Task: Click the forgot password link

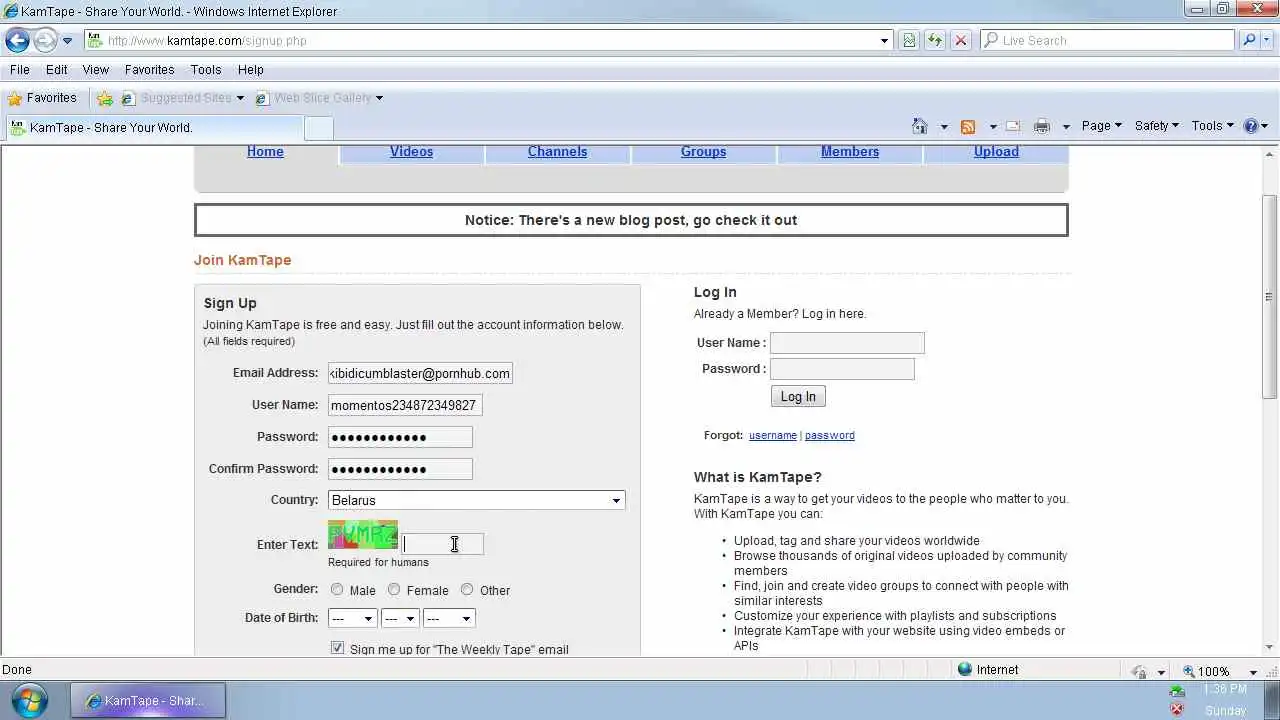Action: coord(830,436)
